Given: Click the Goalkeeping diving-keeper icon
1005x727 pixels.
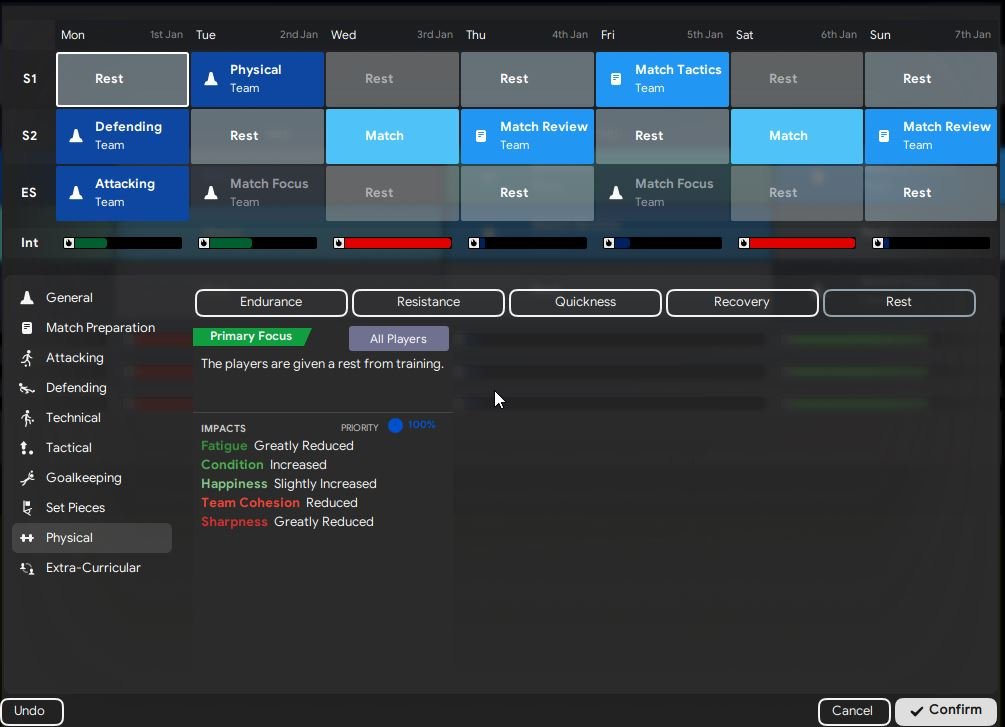Looking at the screenshot, I should pyautogui.click(x=27, y=478).
